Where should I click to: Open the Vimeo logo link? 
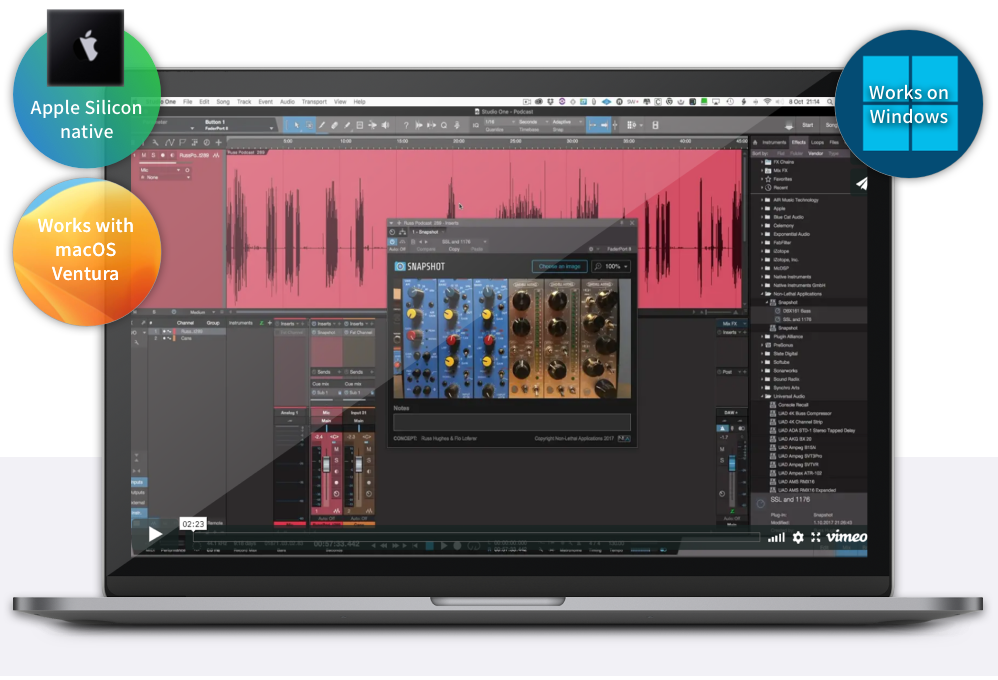(x=847, y=537)
